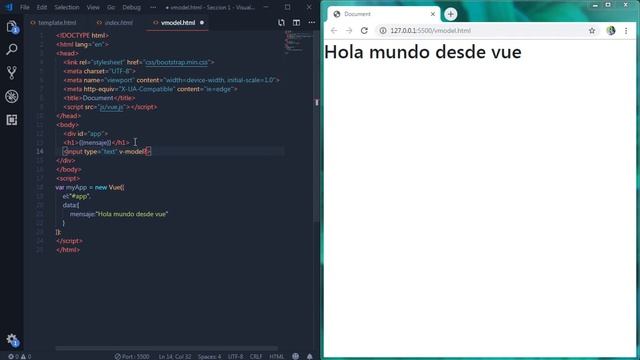Open the Explorer view in VS Code
Image resolution: width=640 pixels, height=360 pixels.
(11, 27)
